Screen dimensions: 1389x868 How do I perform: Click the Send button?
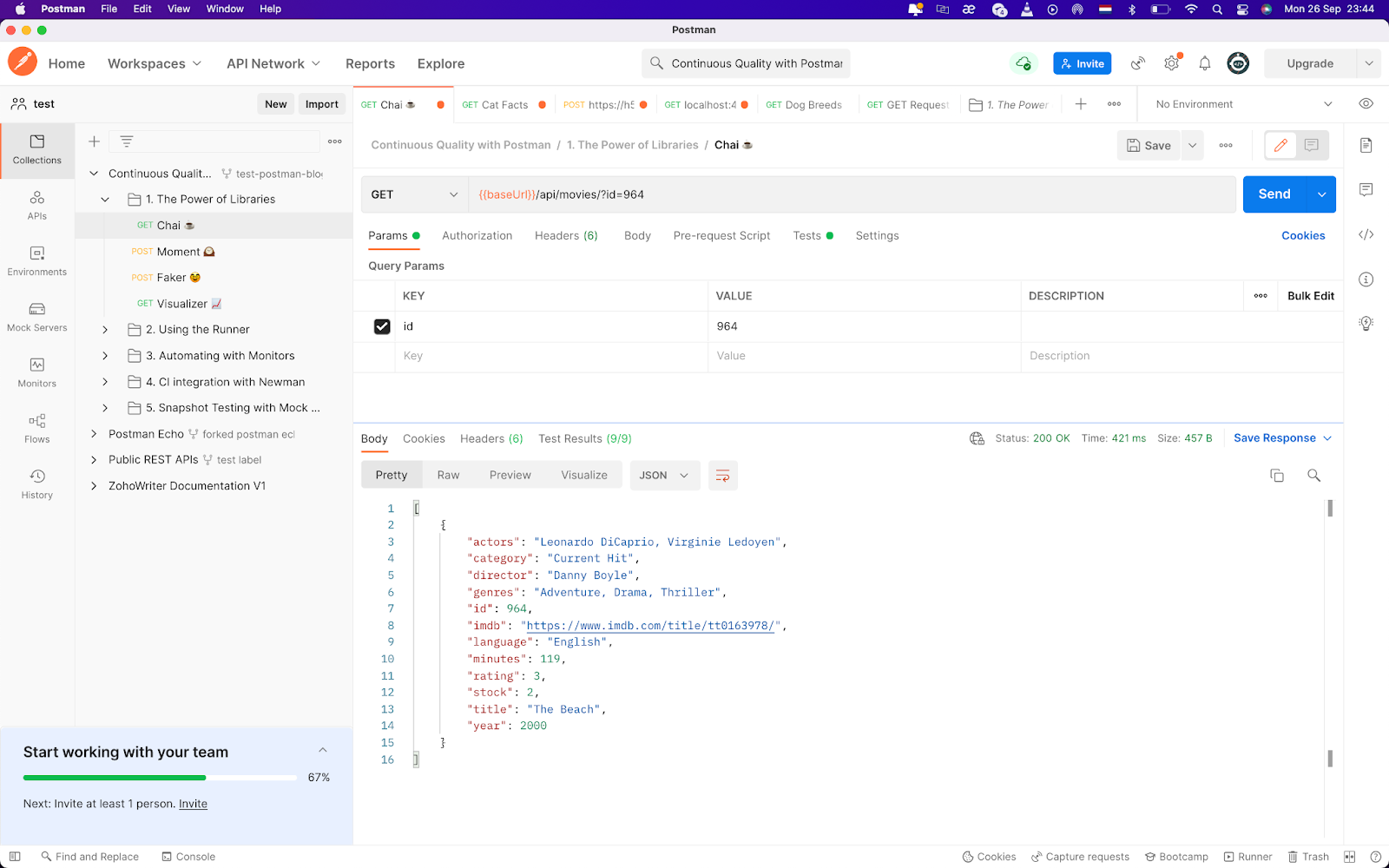point(1274,194)
